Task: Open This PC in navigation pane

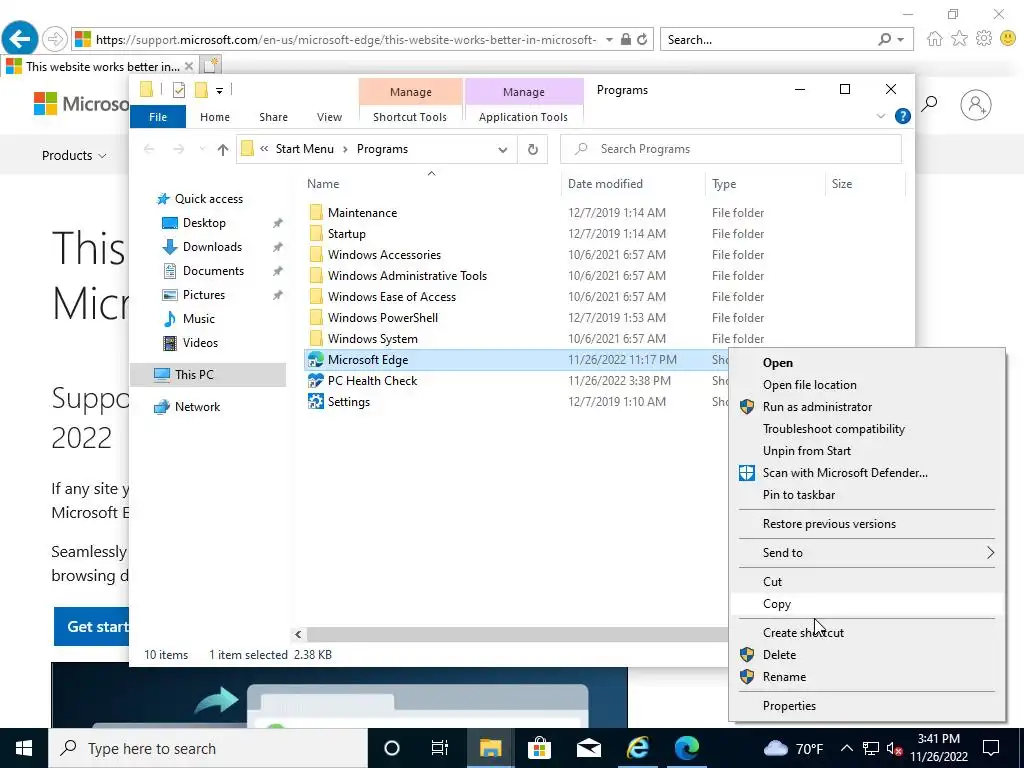Action: click(194, 375)
